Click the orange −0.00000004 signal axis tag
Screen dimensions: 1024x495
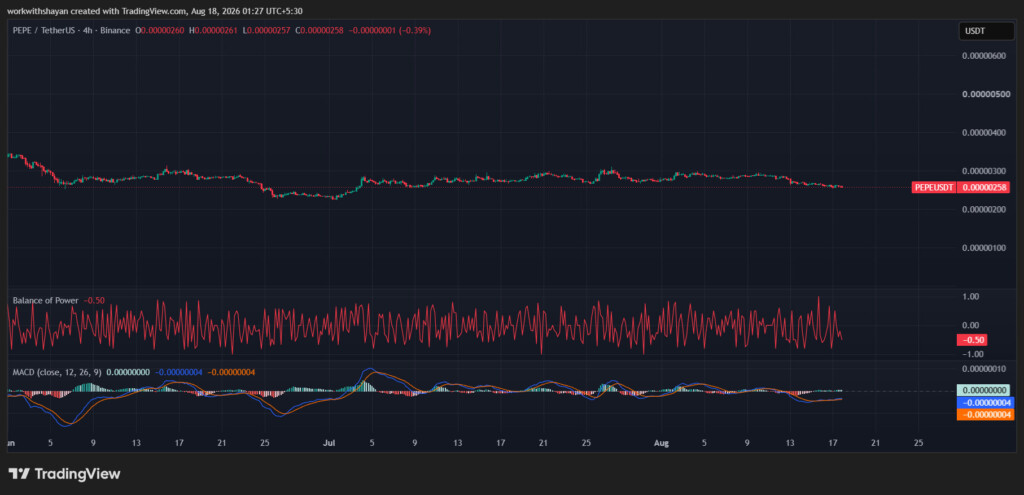(x=985, y=415)
